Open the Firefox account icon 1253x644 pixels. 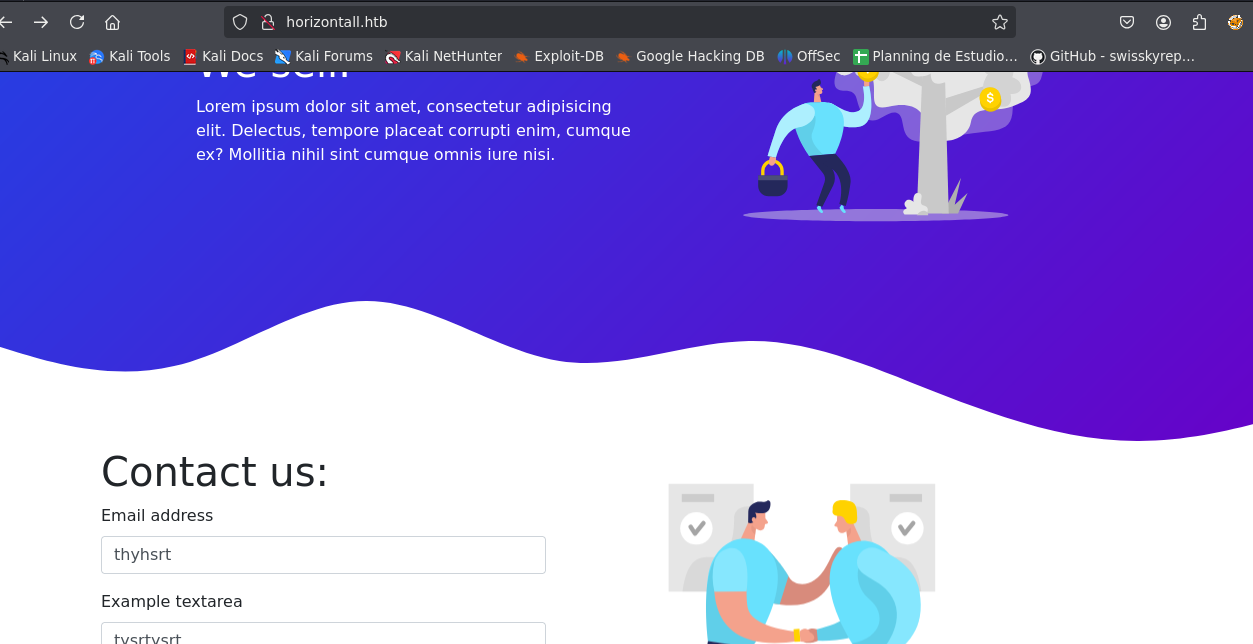1163,22
